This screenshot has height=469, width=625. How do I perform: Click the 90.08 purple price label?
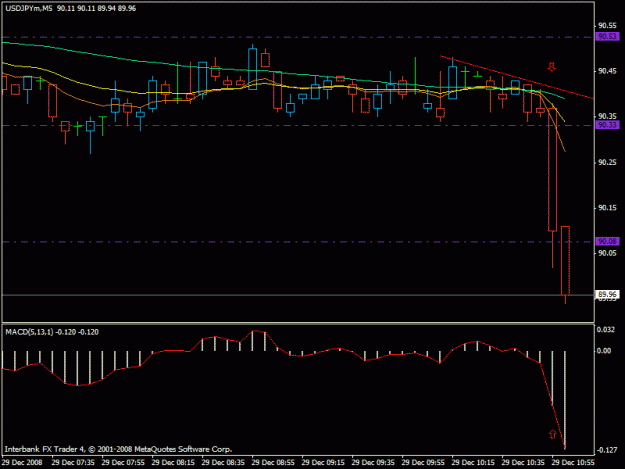607,241
